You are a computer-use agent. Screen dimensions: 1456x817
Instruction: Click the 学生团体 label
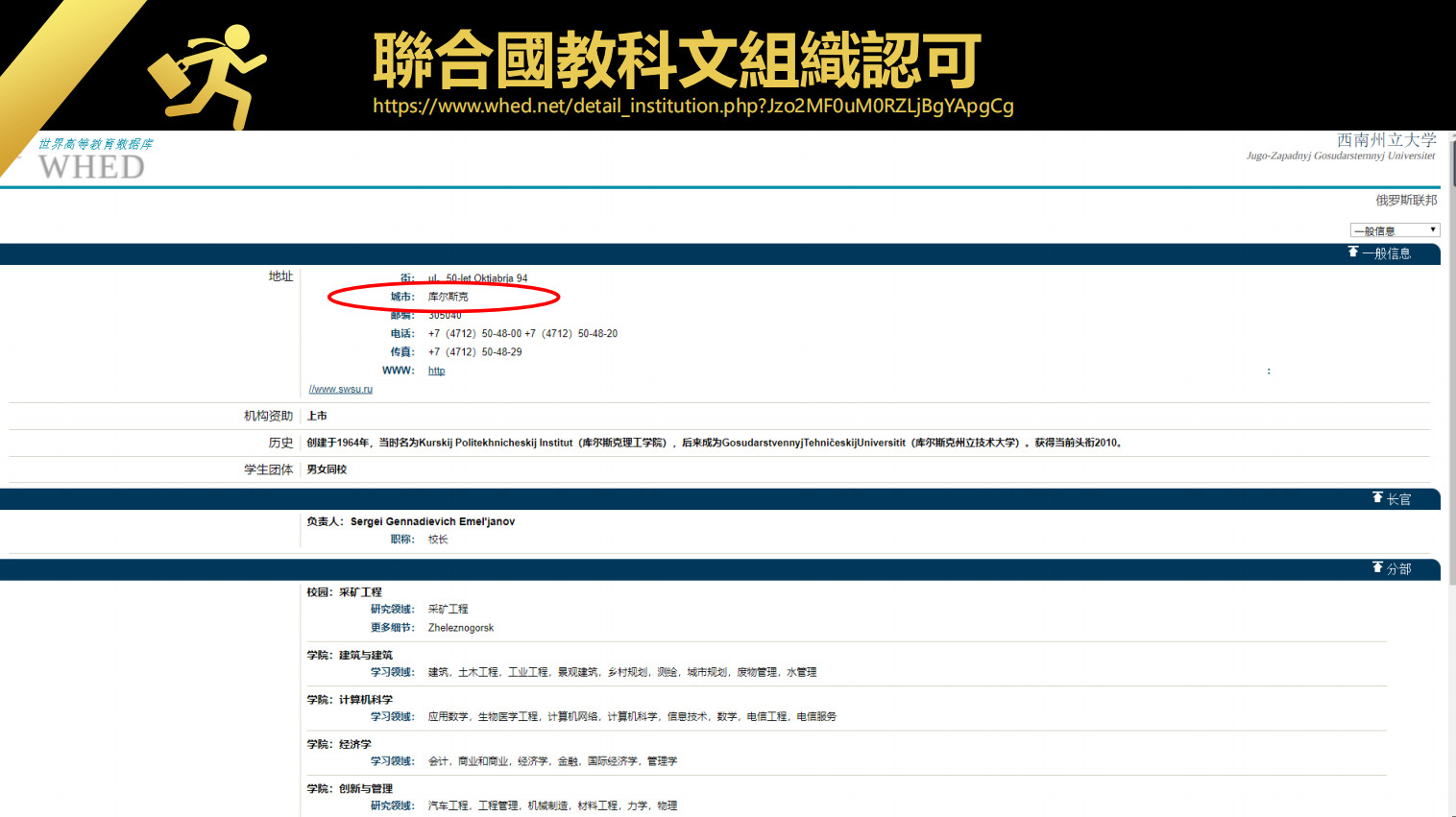tap(268, 469)
